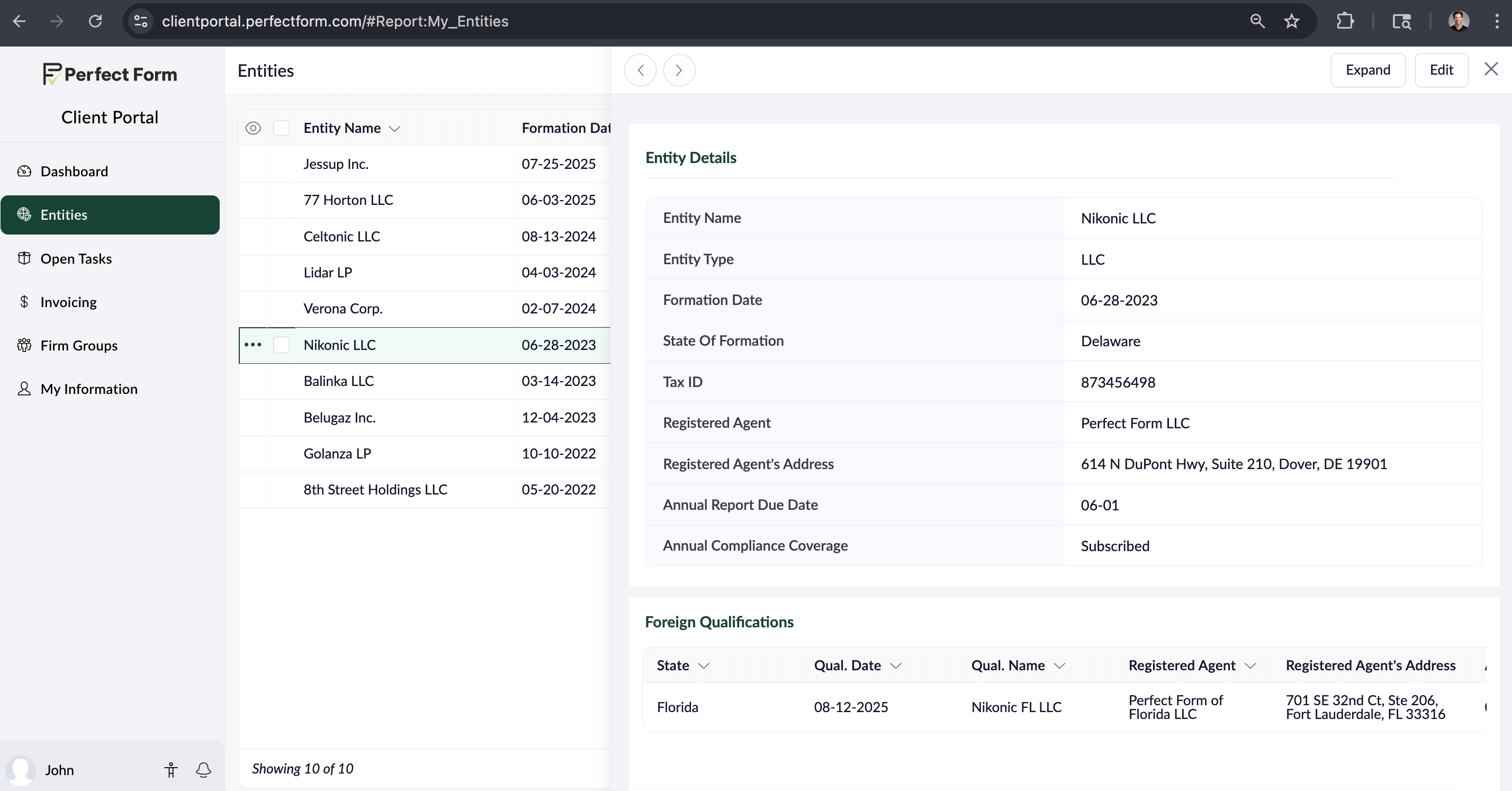Image resolution: width=1512 pixels, height=791 pixels.
Task: Open the Entity Name column dropdown
Action: coord(394,129)
